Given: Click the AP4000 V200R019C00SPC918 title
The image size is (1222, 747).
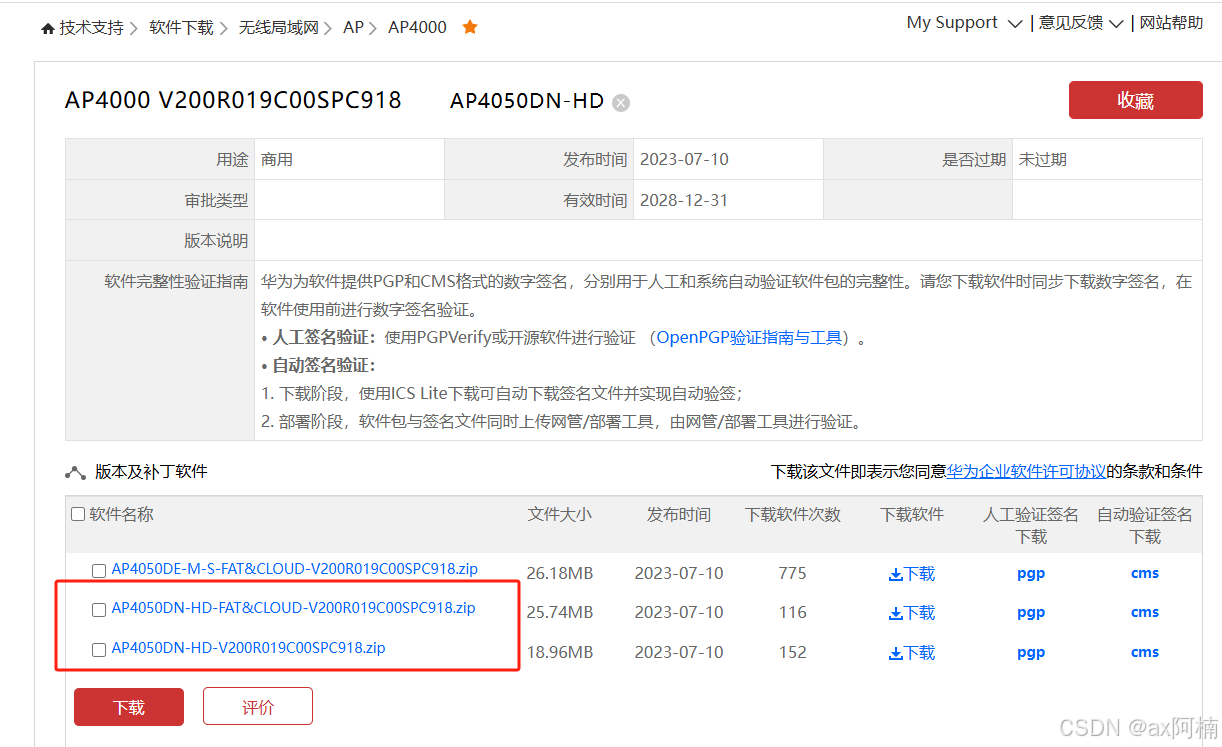Looking at the screenshot, I should point(233,100).
